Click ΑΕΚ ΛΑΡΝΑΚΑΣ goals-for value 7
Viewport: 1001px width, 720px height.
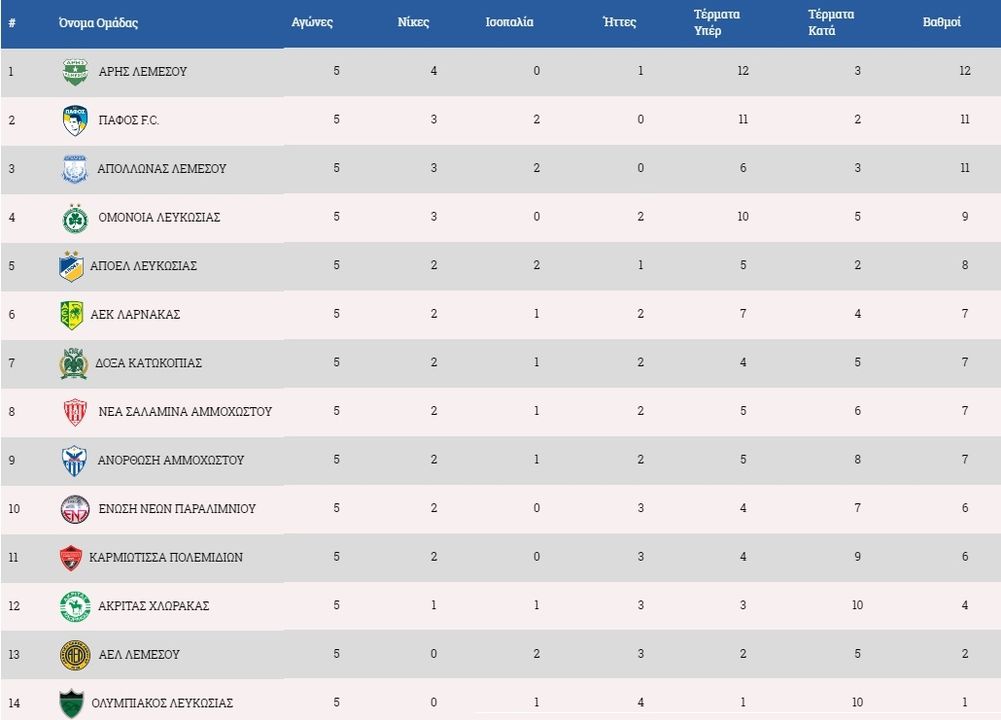click(743, 314)
